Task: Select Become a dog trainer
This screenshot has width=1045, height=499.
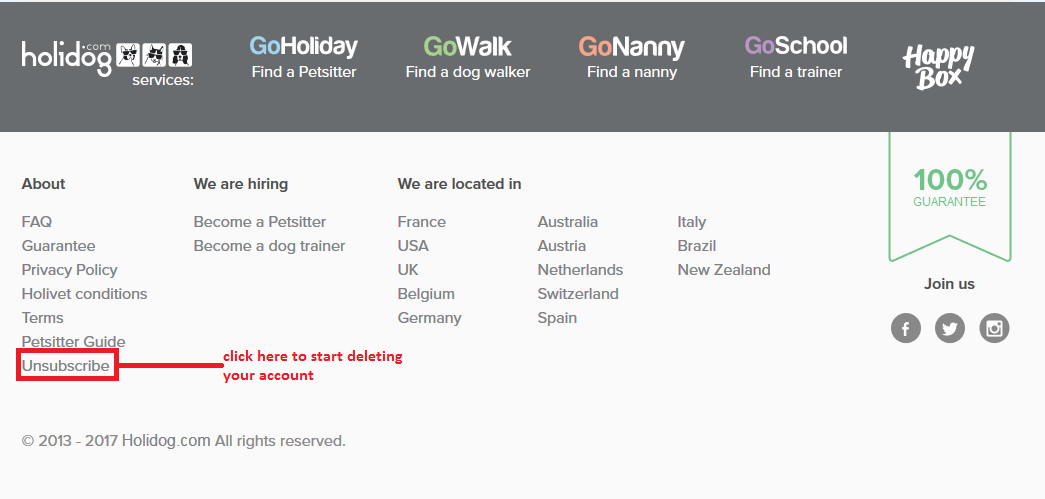Action: [269, 246]
